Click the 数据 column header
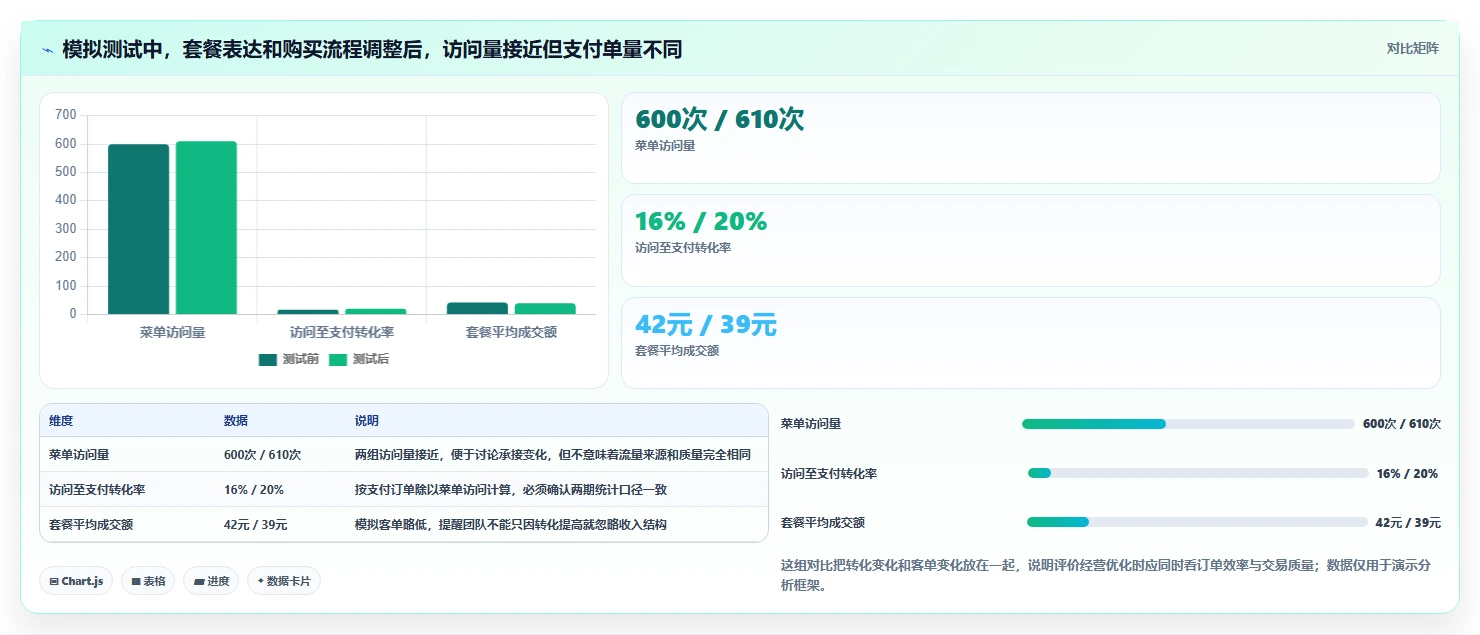The image size is (1480, 635). coord(236,421)
